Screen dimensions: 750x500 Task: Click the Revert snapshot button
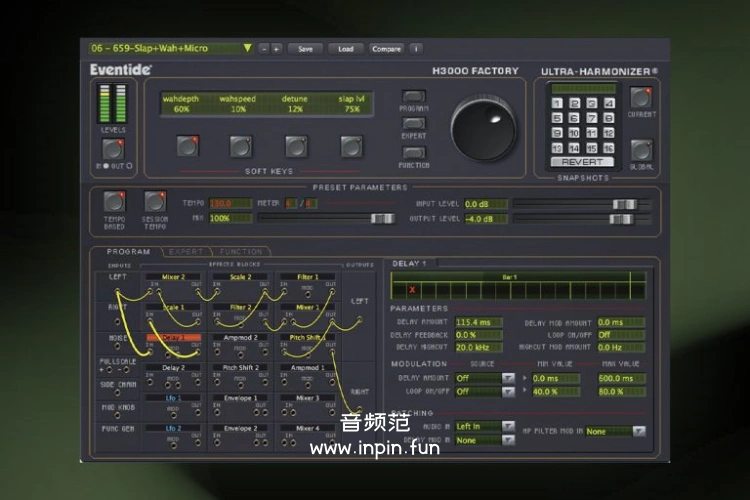tap(582, 162)
